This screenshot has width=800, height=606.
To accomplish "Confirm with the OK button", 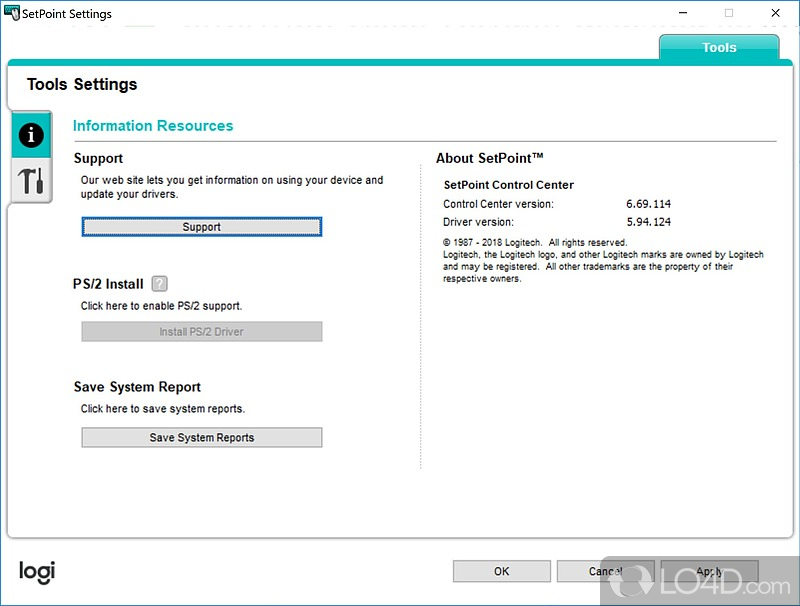I will tap(501, 571).
